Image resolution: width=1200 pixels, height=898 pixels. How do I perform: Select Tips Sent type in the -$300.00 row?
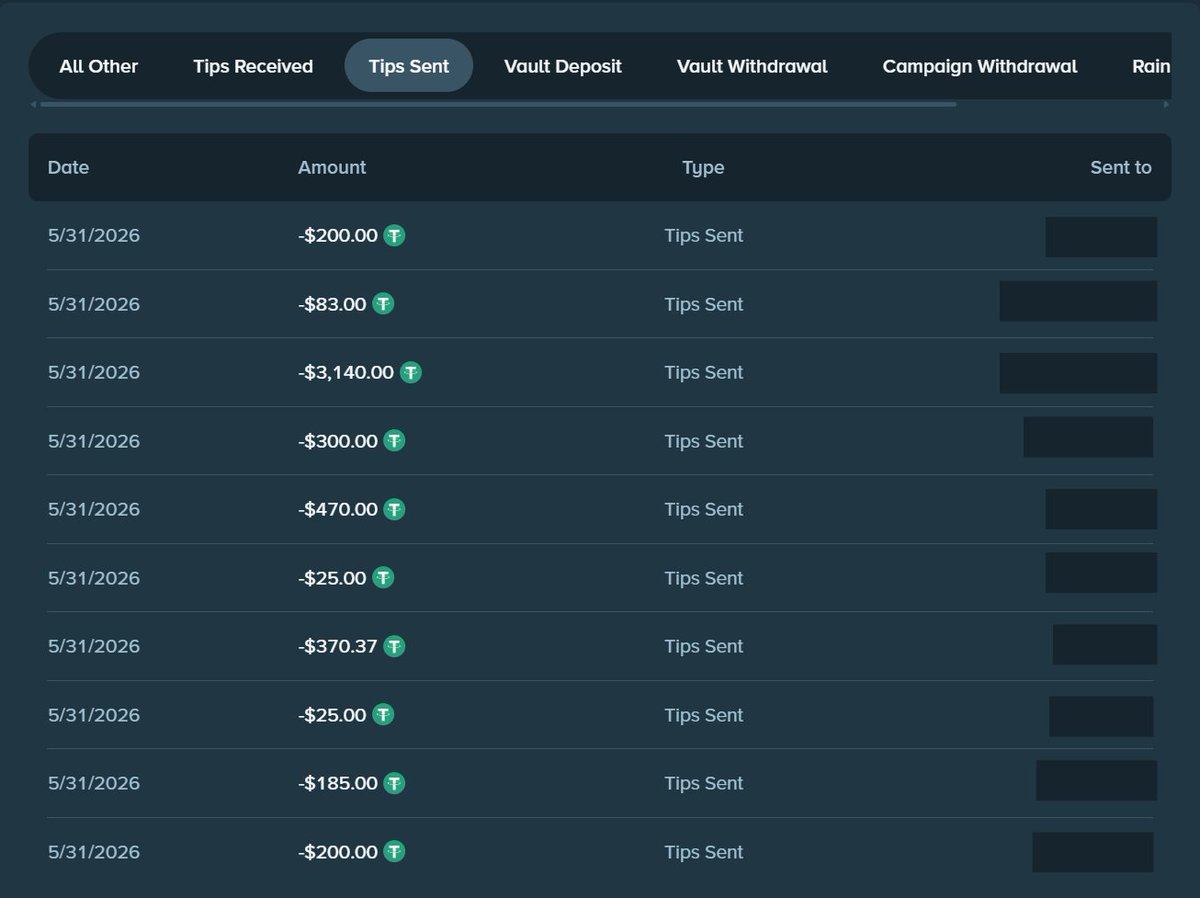(x=704, y=441)
